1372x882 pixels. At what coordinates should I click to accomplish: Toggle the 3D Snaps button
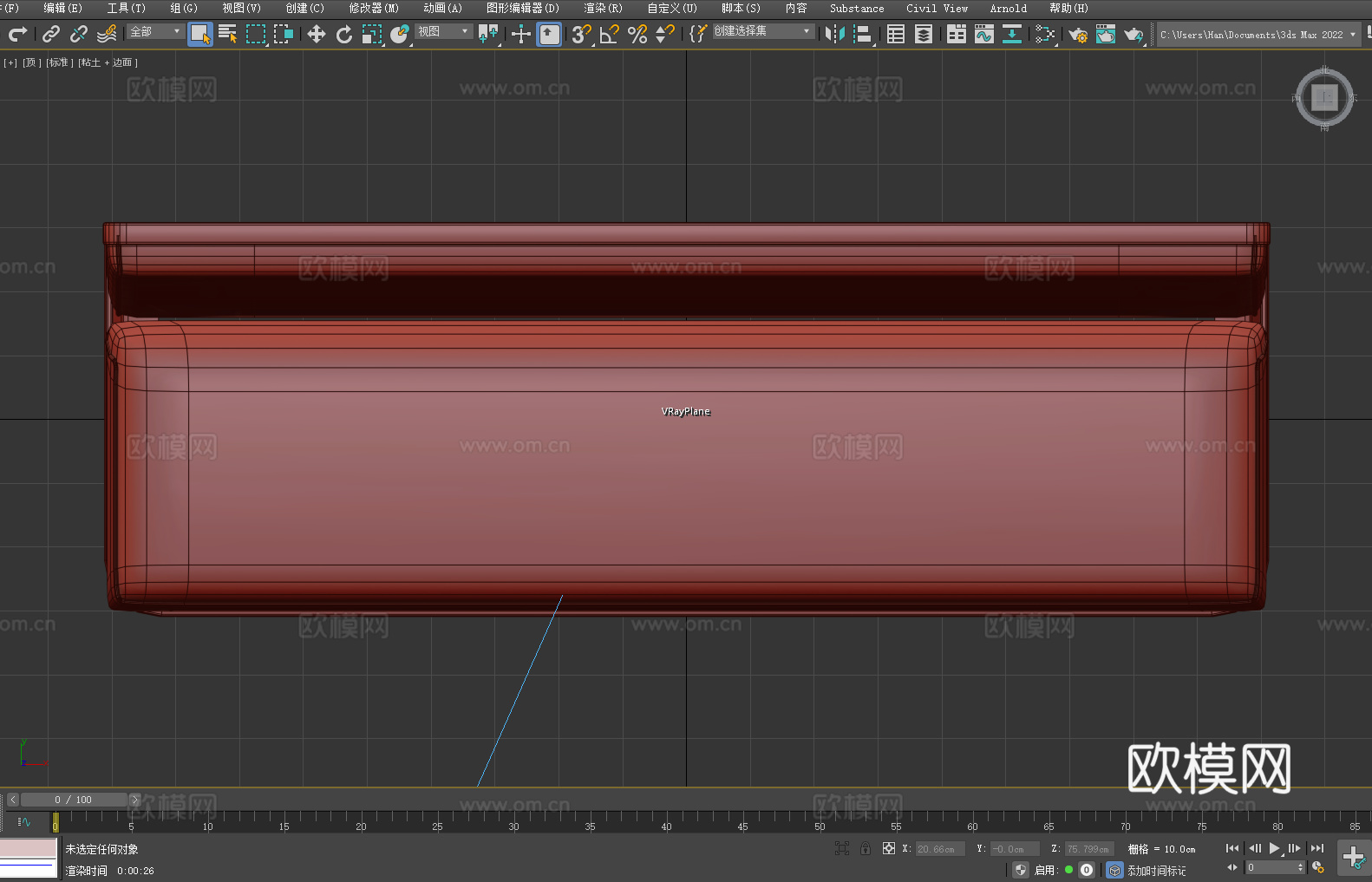[x=582, y=34]
